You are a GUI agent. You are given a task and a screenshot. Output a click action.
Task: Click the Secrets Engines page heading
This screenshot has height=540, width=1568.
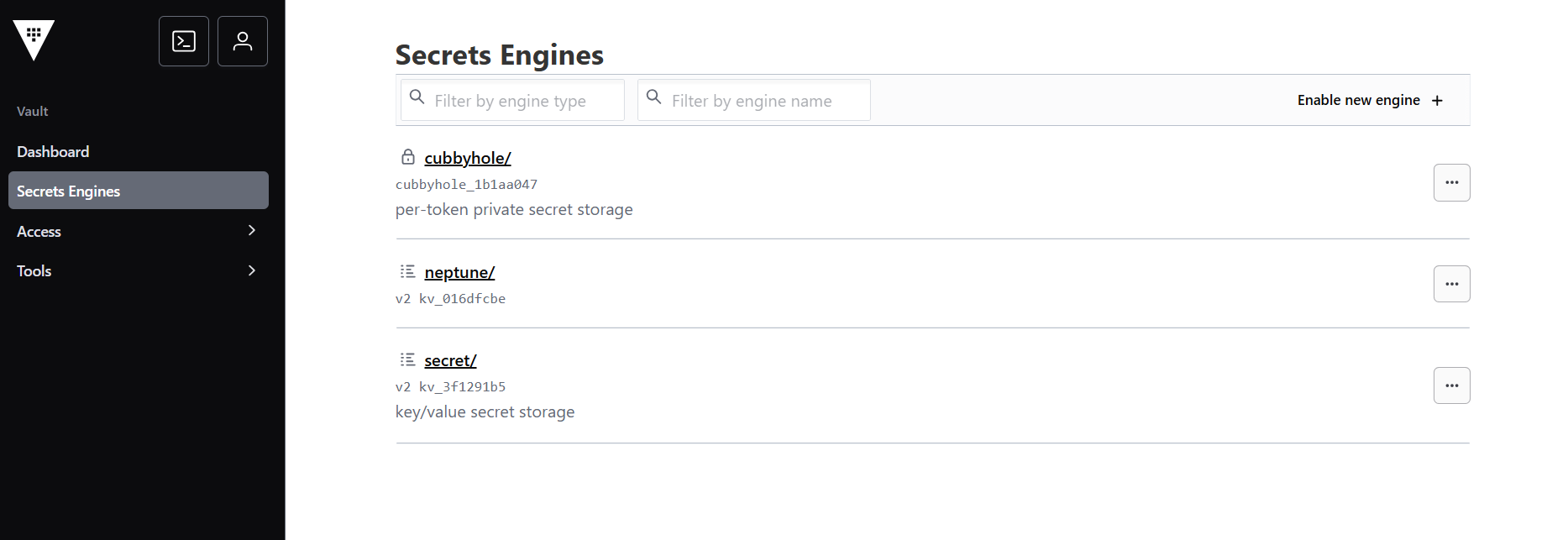pos(499,55)
